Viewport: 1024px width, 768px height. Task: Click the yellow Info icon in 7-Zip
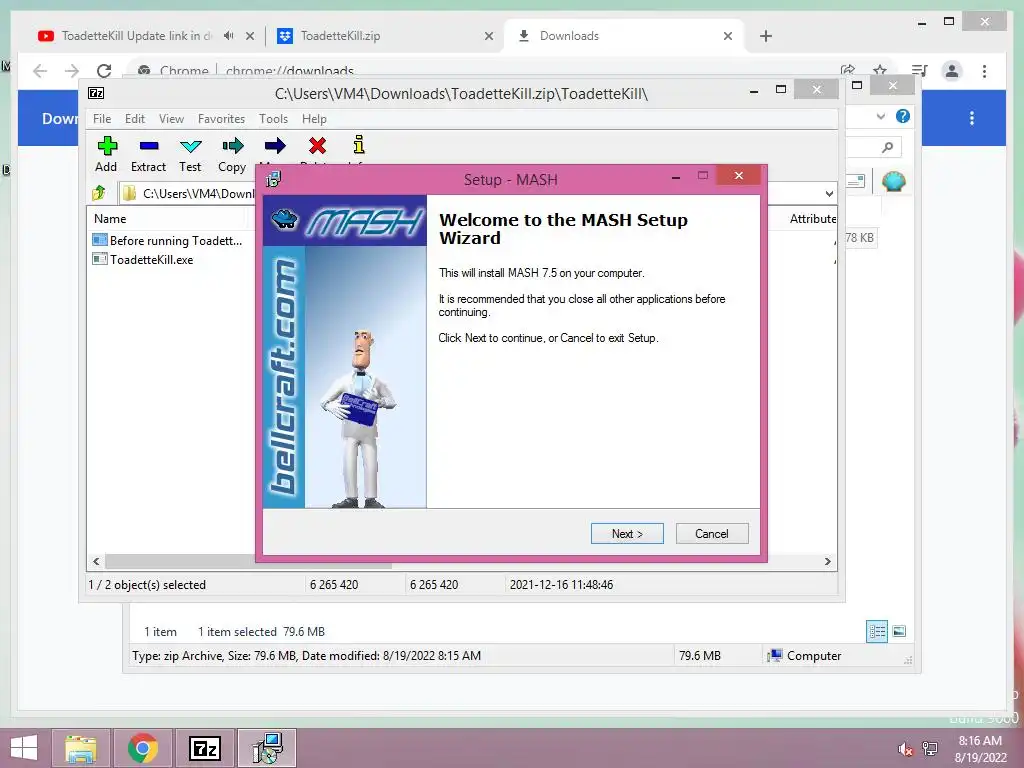click(x=359, y=145)
